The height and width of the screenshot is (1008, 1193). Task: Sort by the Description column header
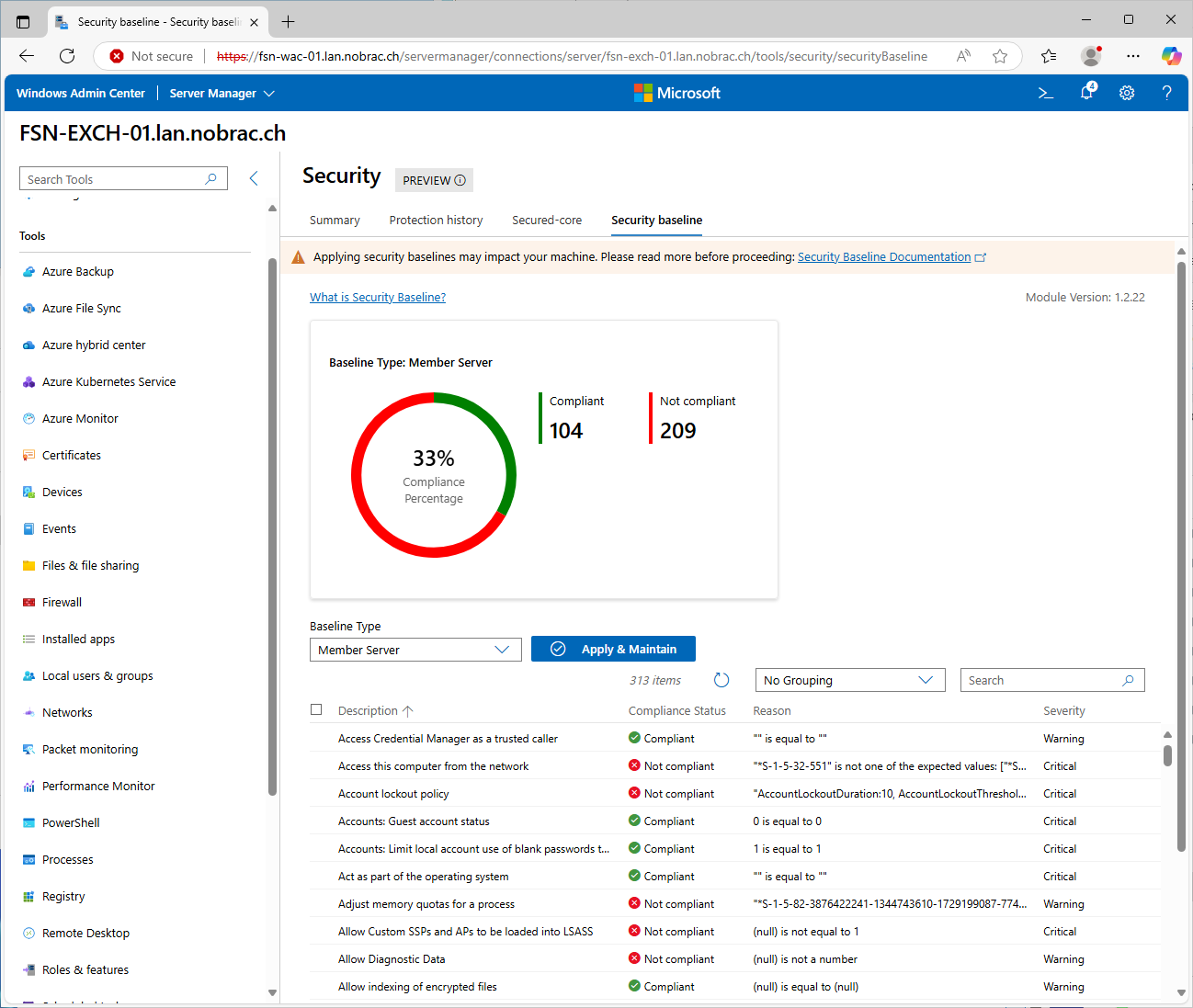[x=376, y=710]
